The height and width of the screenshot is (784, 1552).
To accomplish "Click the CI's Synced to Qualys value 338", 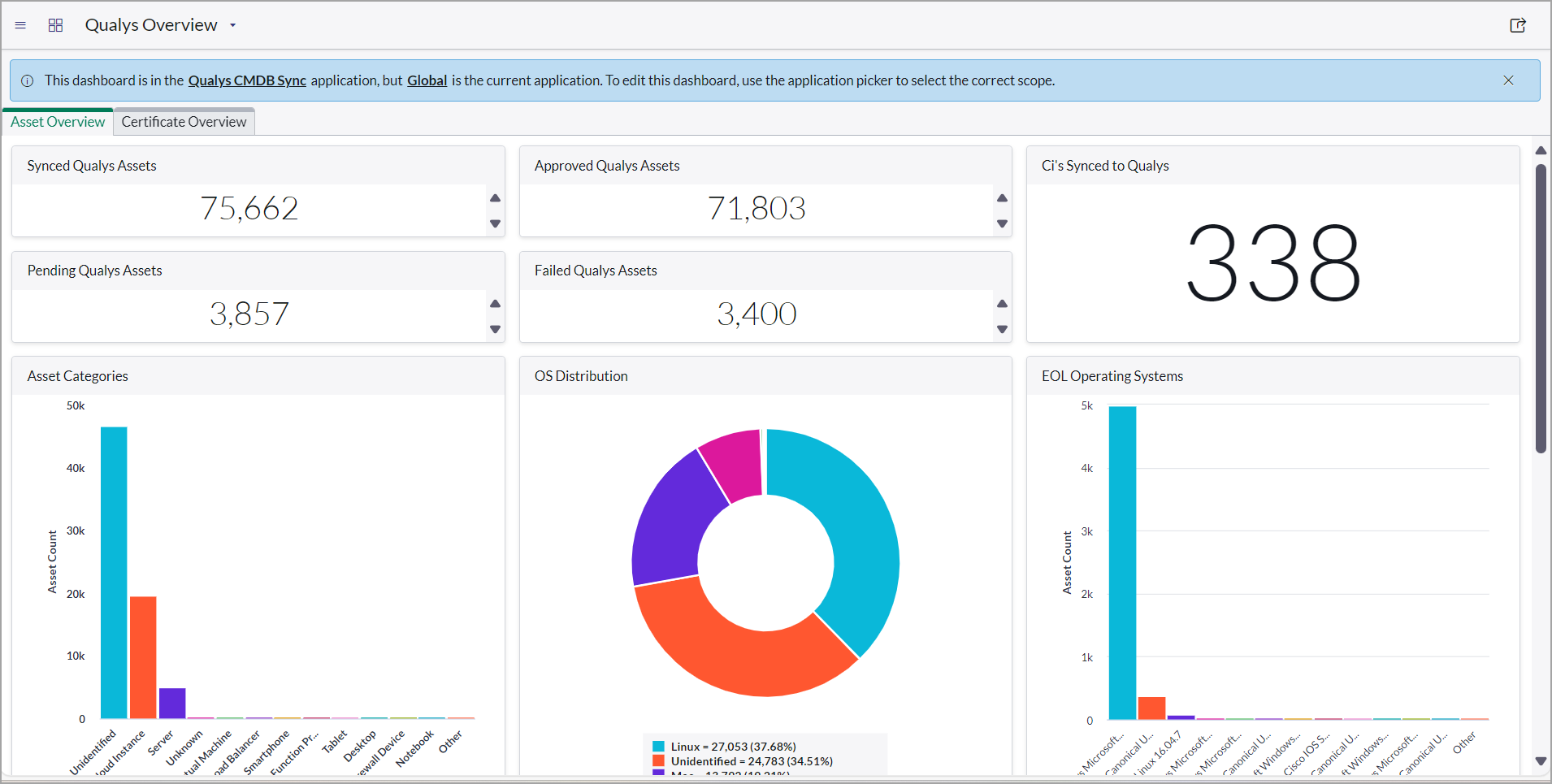I will click(x=1273, y=263).
